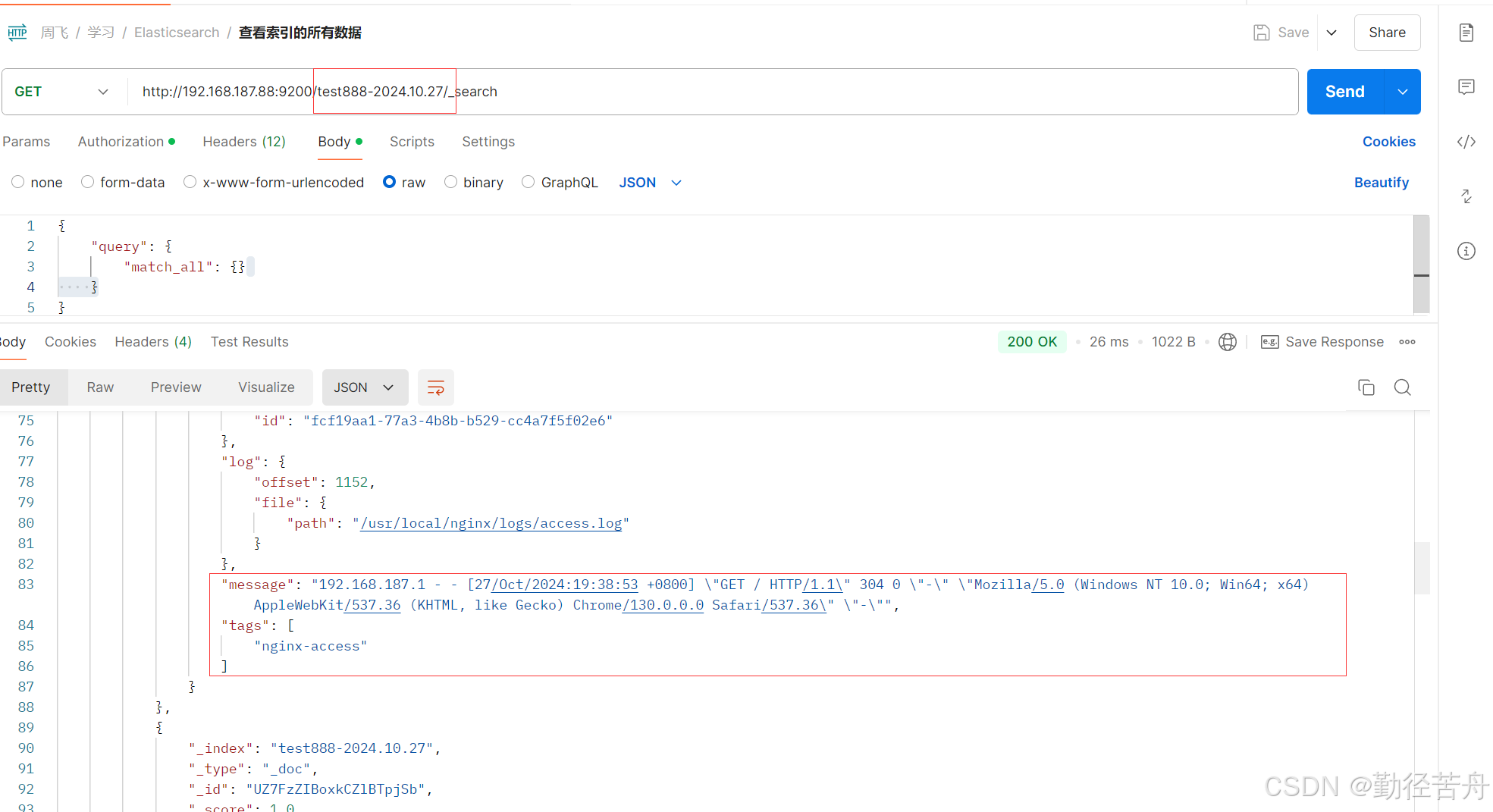
Task: Search the response with magnifier icon
Action: pyautogui.click(x=1403, y=387)
